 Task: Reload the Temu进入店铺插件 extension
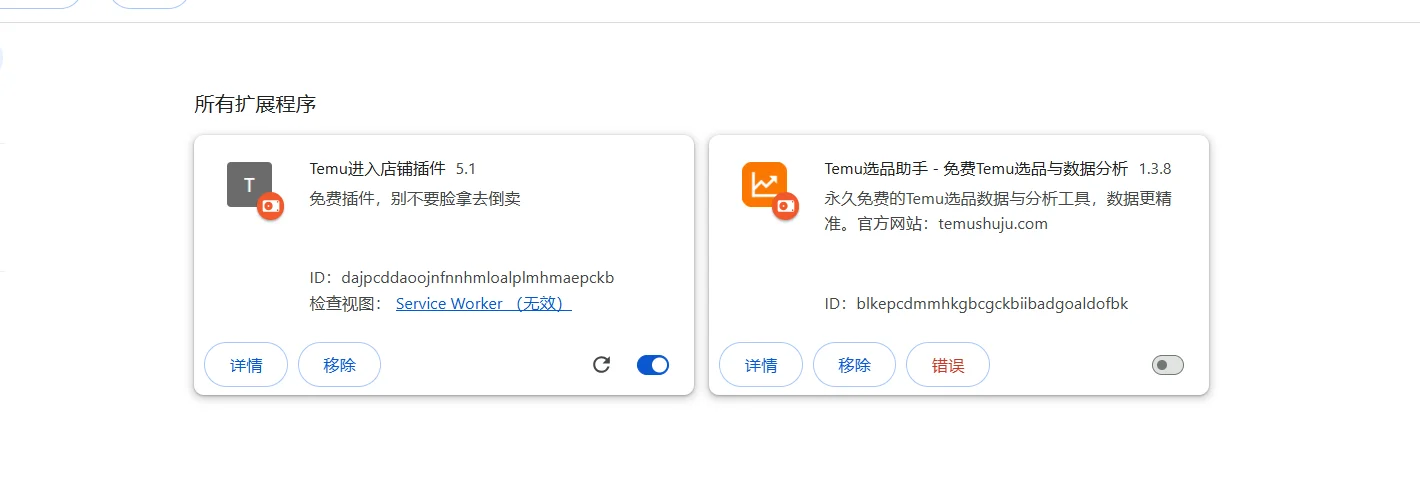(x=601, y=365)
